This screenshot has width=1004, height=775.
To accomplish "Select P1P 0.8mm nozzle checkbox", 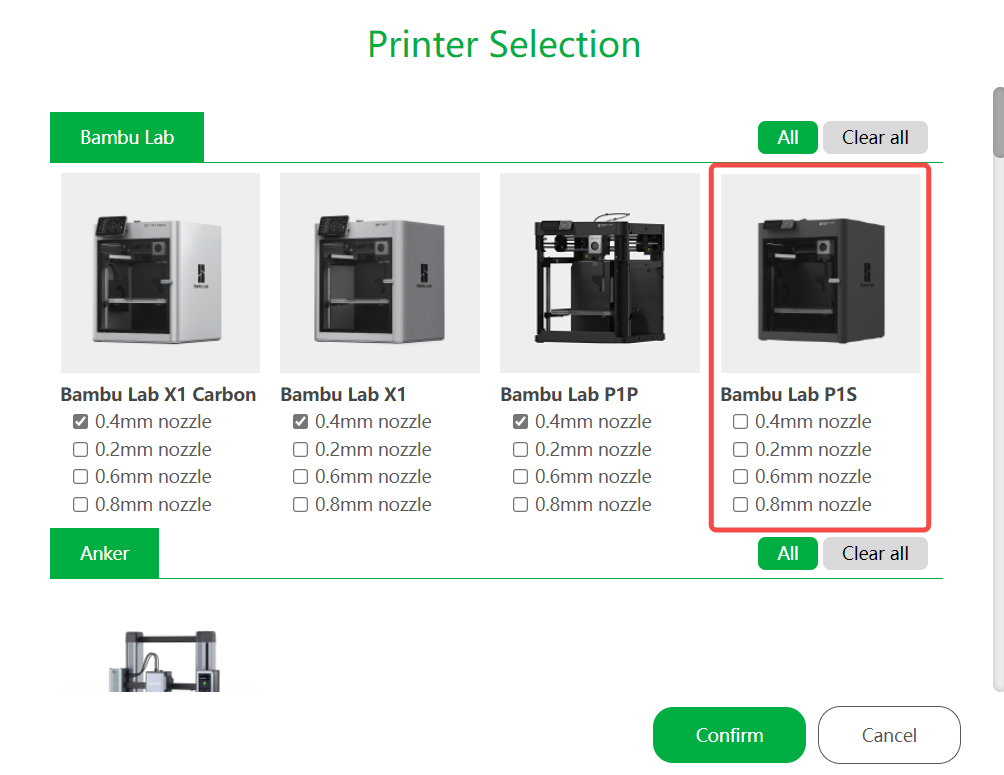I will click(x=521, y=505).
